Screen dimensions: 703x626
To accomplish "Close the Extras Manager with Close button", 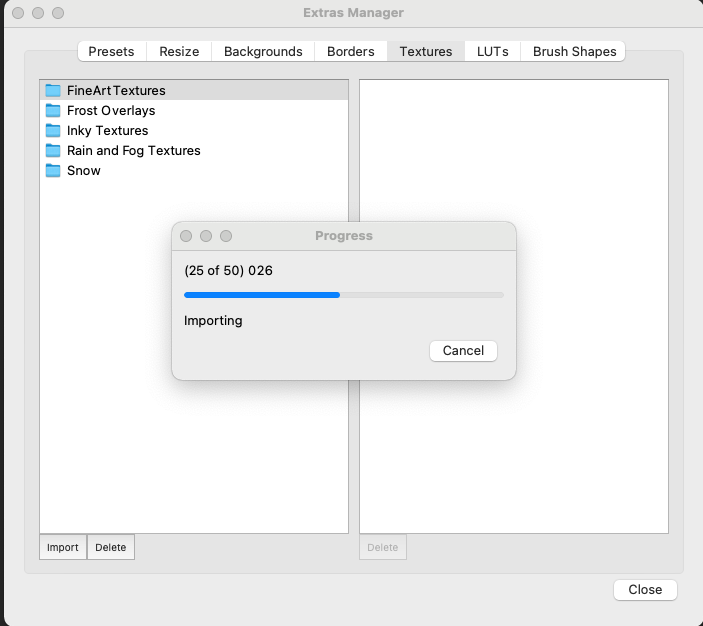I will click(645, 589).
